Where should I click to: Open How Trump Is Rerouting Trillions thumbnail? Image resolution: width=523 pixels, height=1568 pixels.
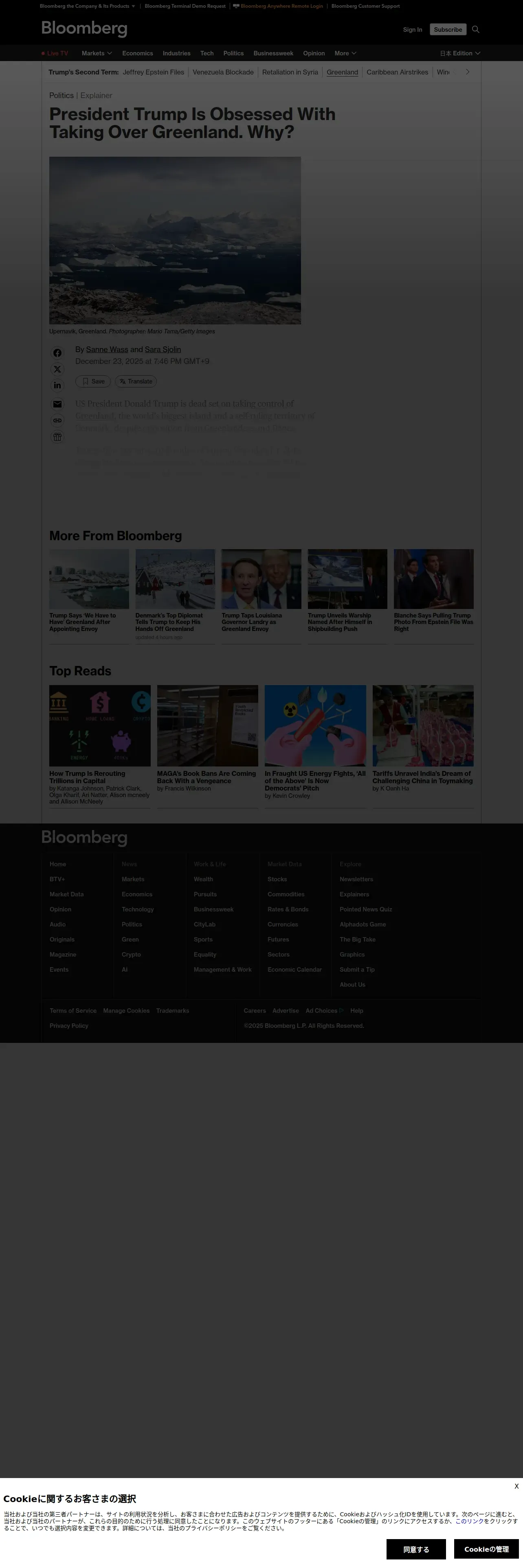click(x=100, y=725)
